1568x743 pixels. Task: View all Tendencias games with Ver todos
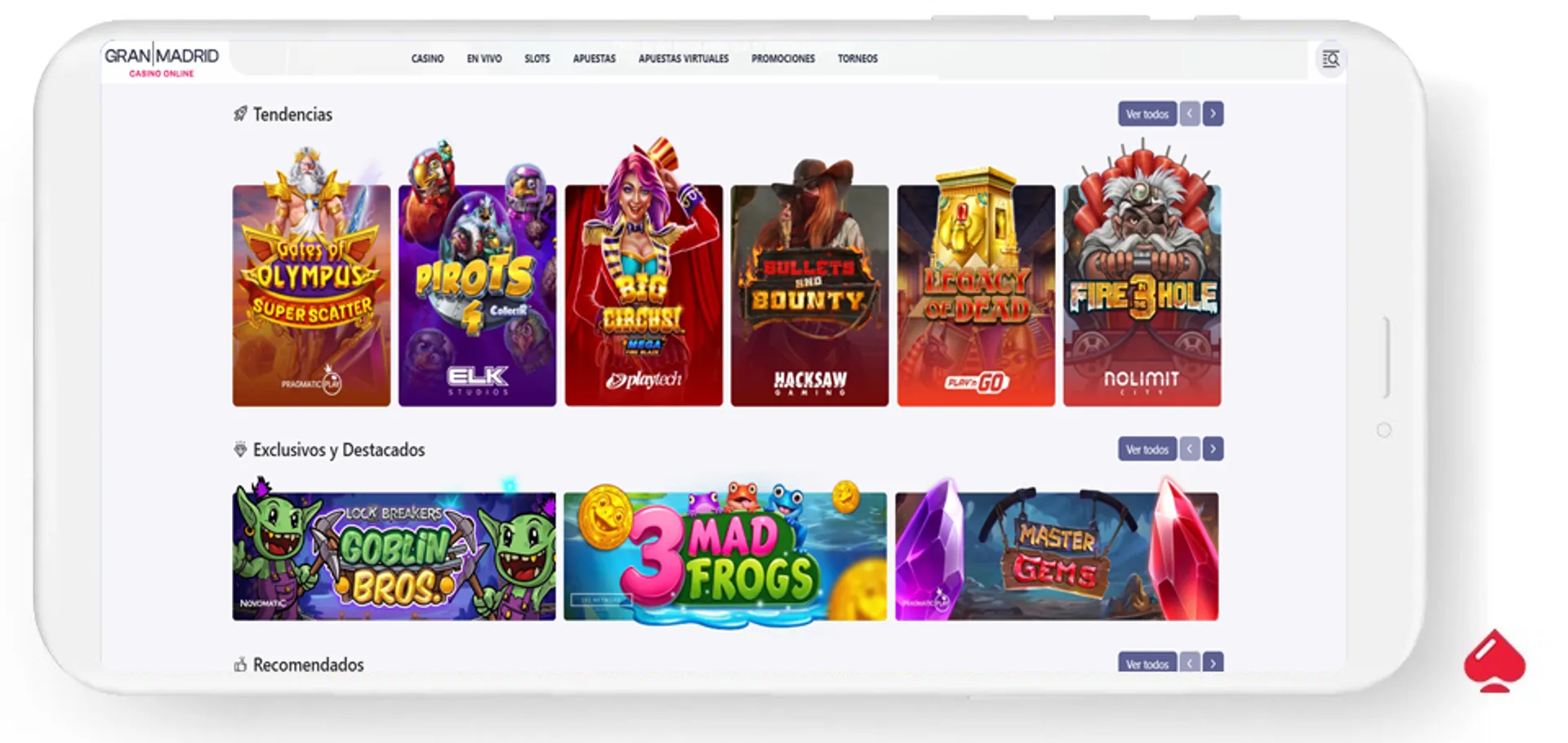[x=1147, y=113]
